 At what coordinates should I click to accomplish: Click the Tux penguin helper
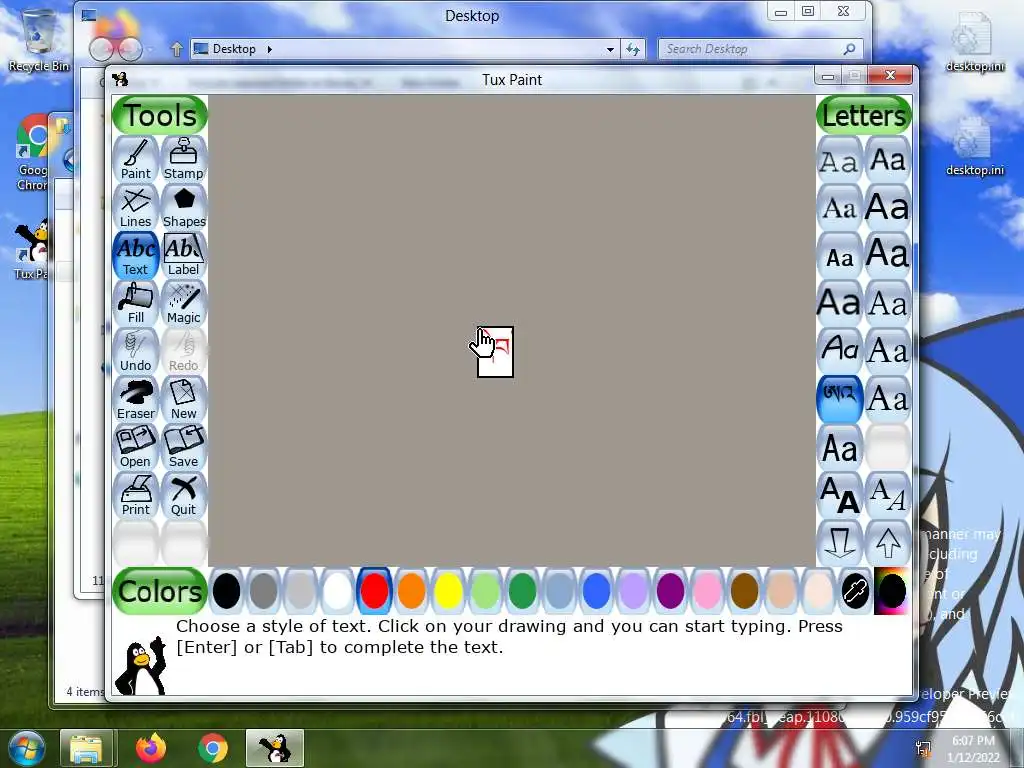(140, 665)
